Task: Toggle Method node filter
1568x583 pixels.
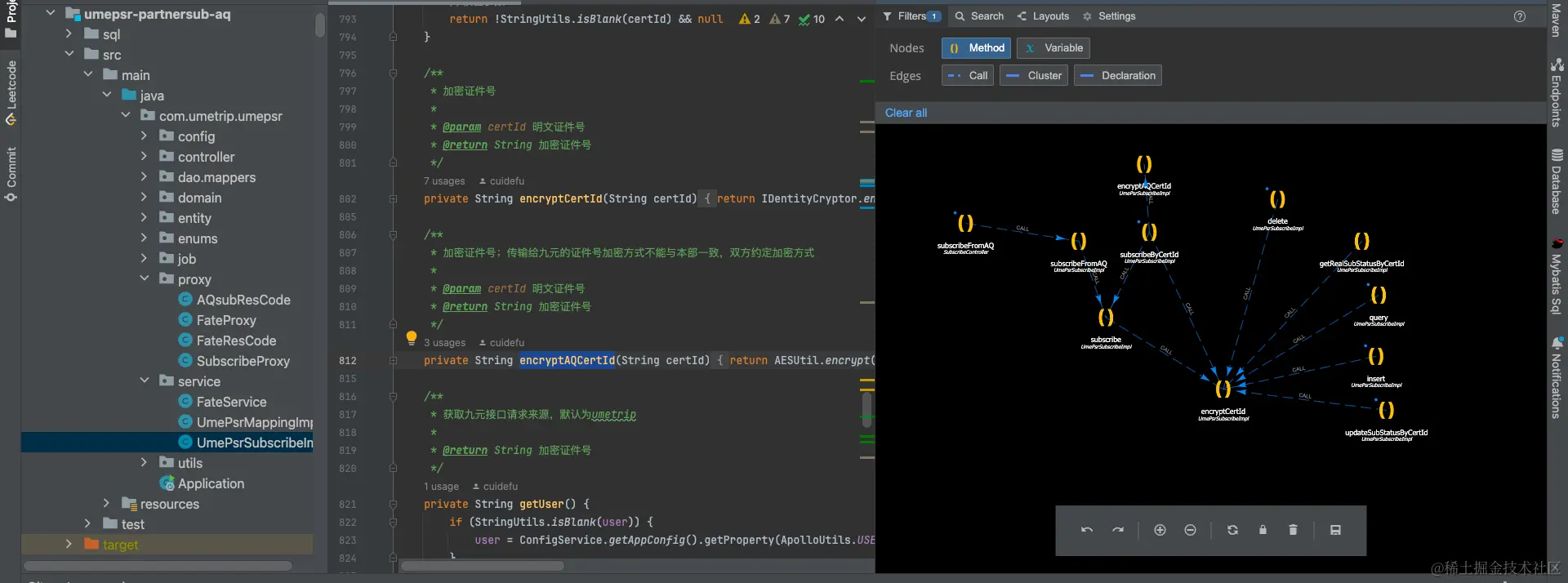Action: (x=976, y=48)
